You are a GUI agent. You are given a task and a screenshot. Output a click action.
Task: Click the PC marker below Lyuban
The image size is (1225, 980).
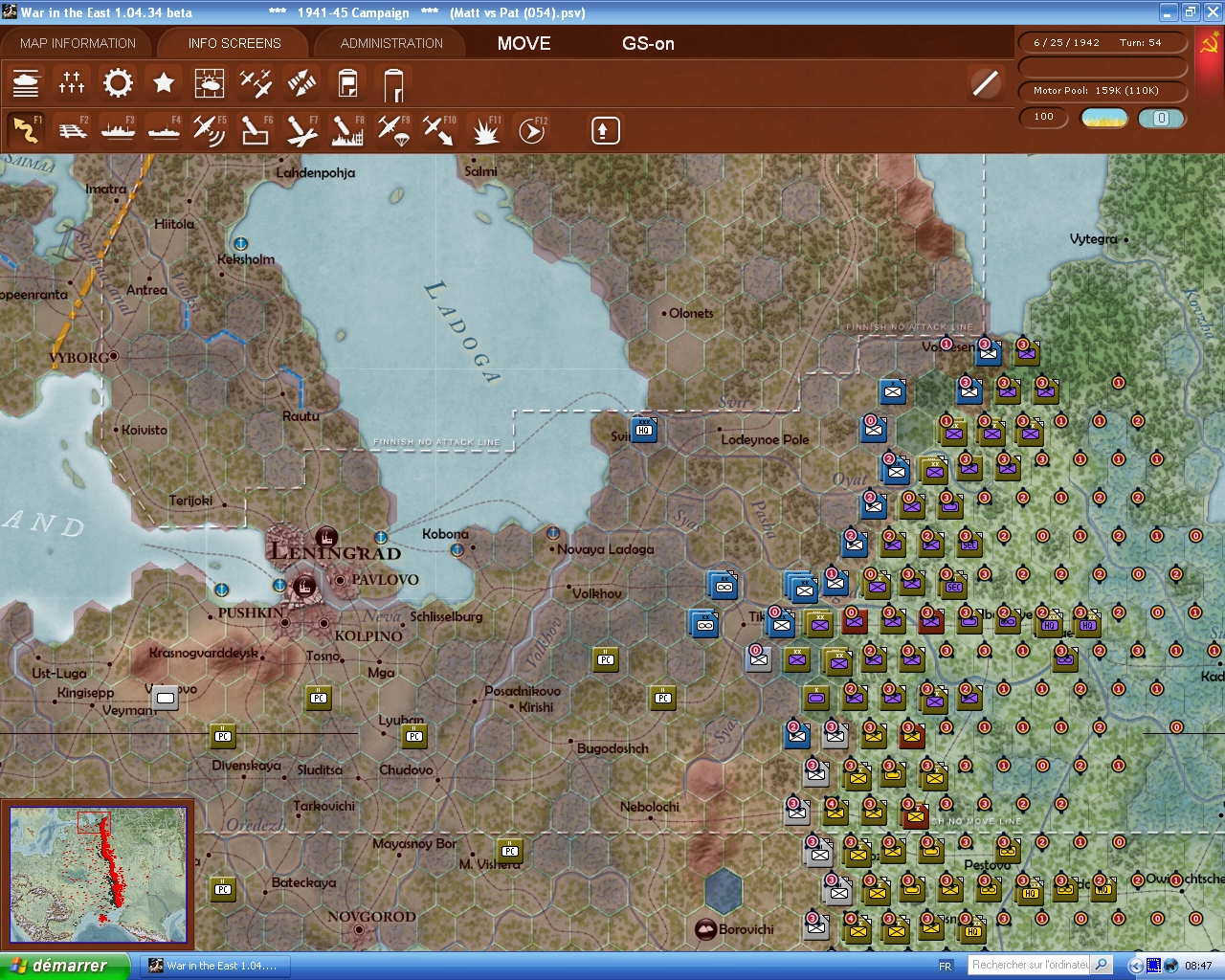coord(414,736)
